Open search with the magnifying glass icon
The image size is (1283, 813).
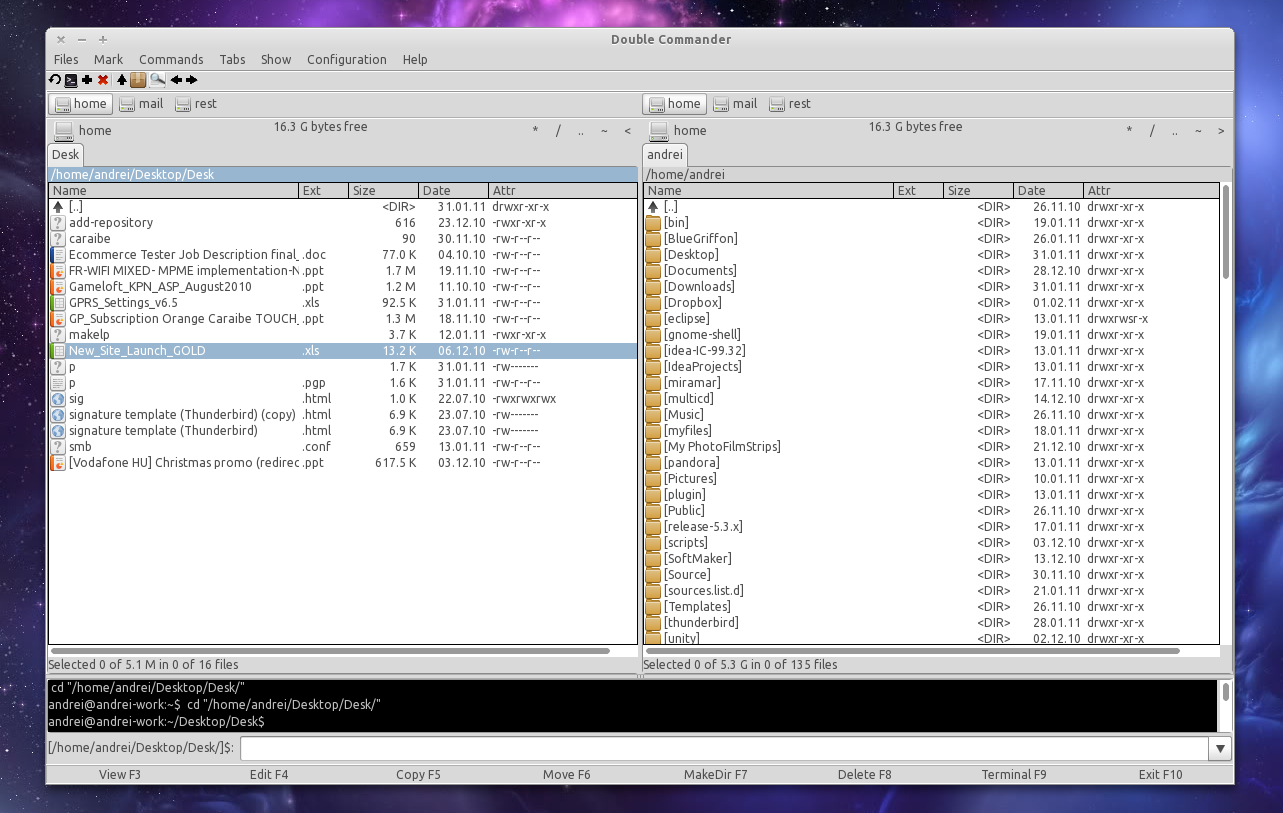pyautogui.click(x=157, y=80)
